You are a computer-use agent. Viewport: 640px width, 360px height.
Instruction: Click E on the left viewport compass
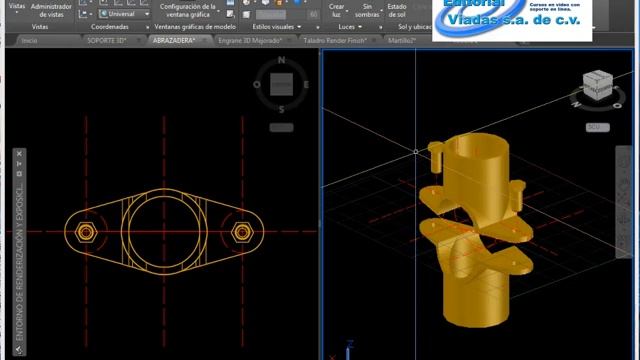click(x=306, y=85)
